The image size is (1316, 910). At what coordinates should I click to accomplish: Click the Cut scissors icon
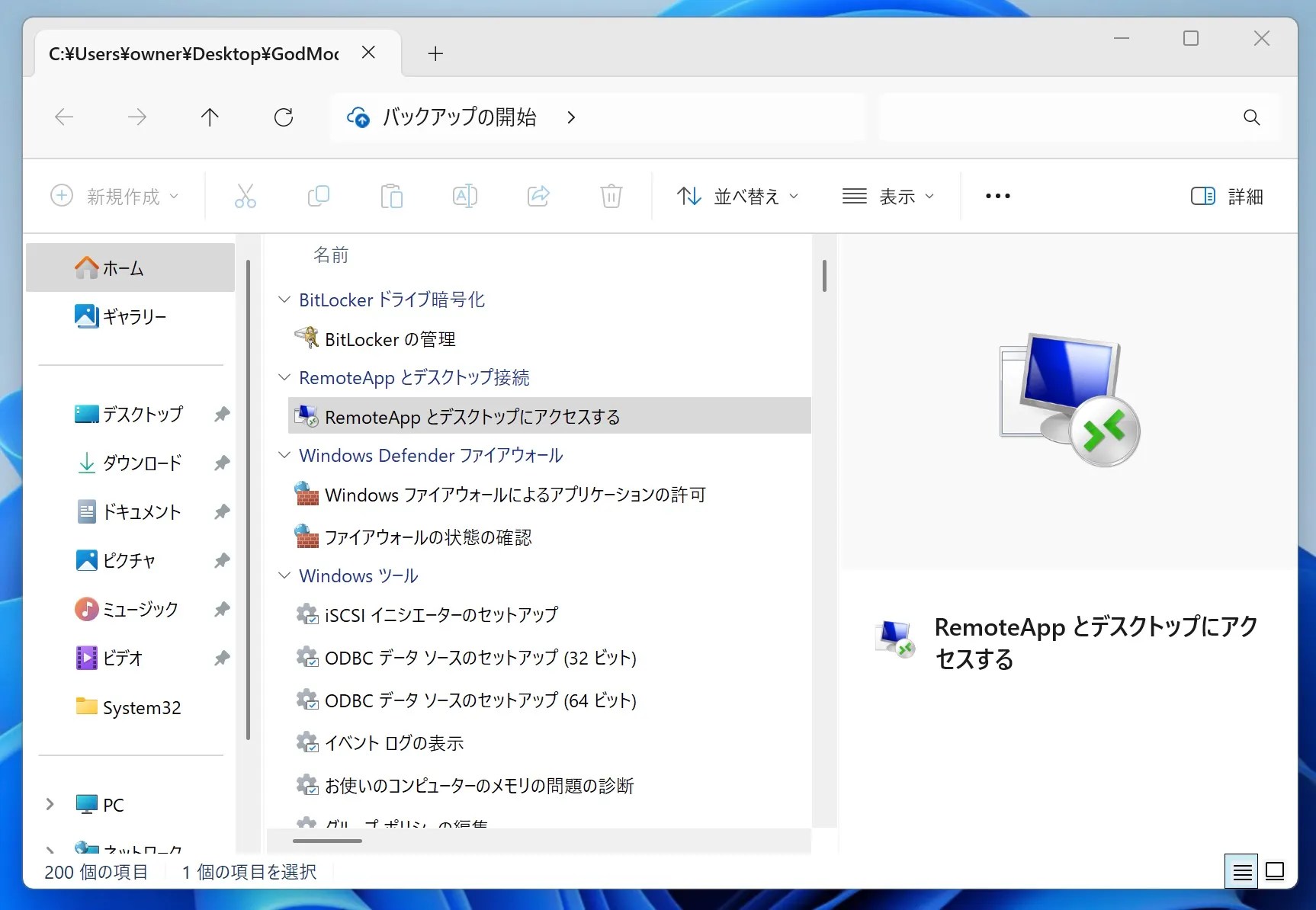click(x=245, y=197)
